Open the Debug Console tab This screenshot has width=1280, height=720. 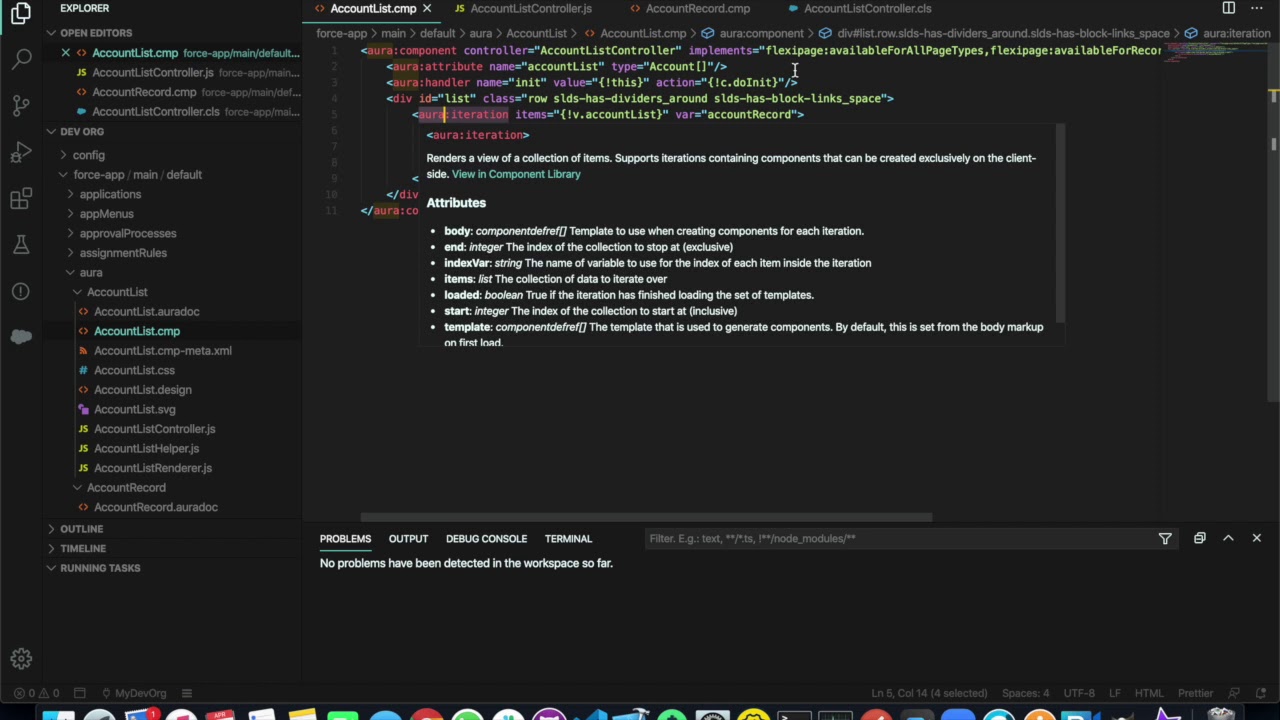(x=486, y=538)
